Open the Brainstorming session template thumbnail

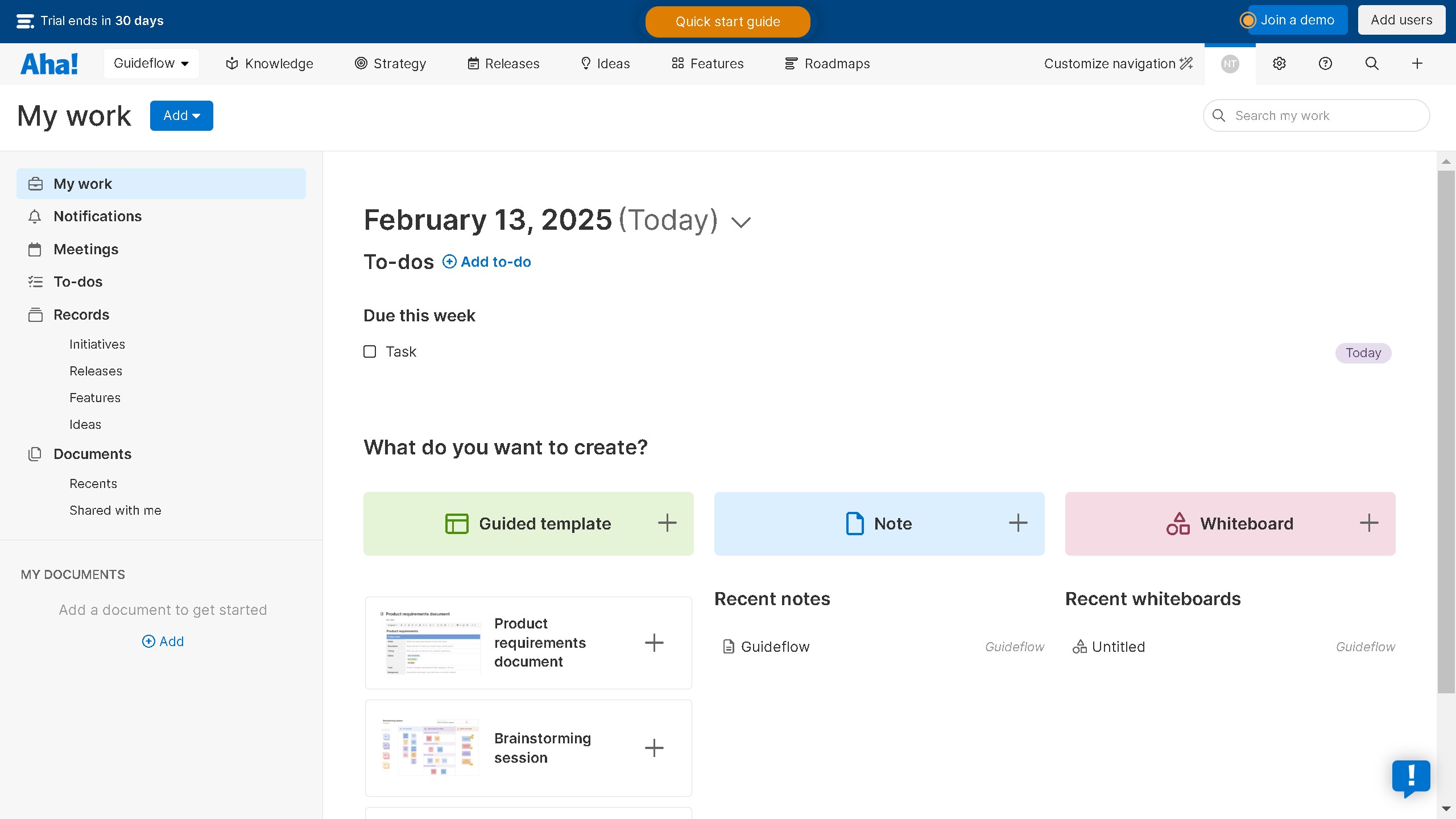click(429, 747)
